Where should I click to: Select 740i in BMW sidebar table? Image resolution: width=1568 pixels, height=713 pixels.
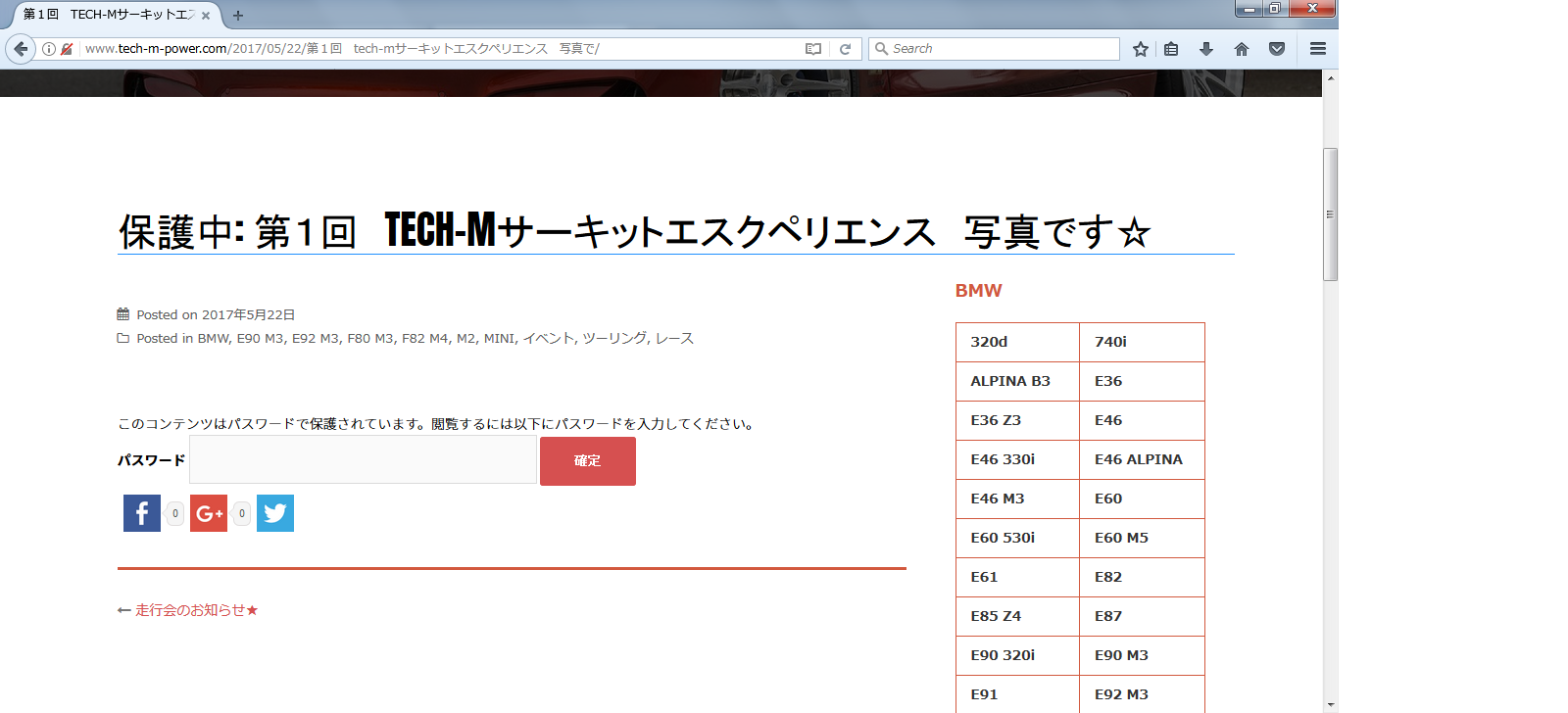1110,342
